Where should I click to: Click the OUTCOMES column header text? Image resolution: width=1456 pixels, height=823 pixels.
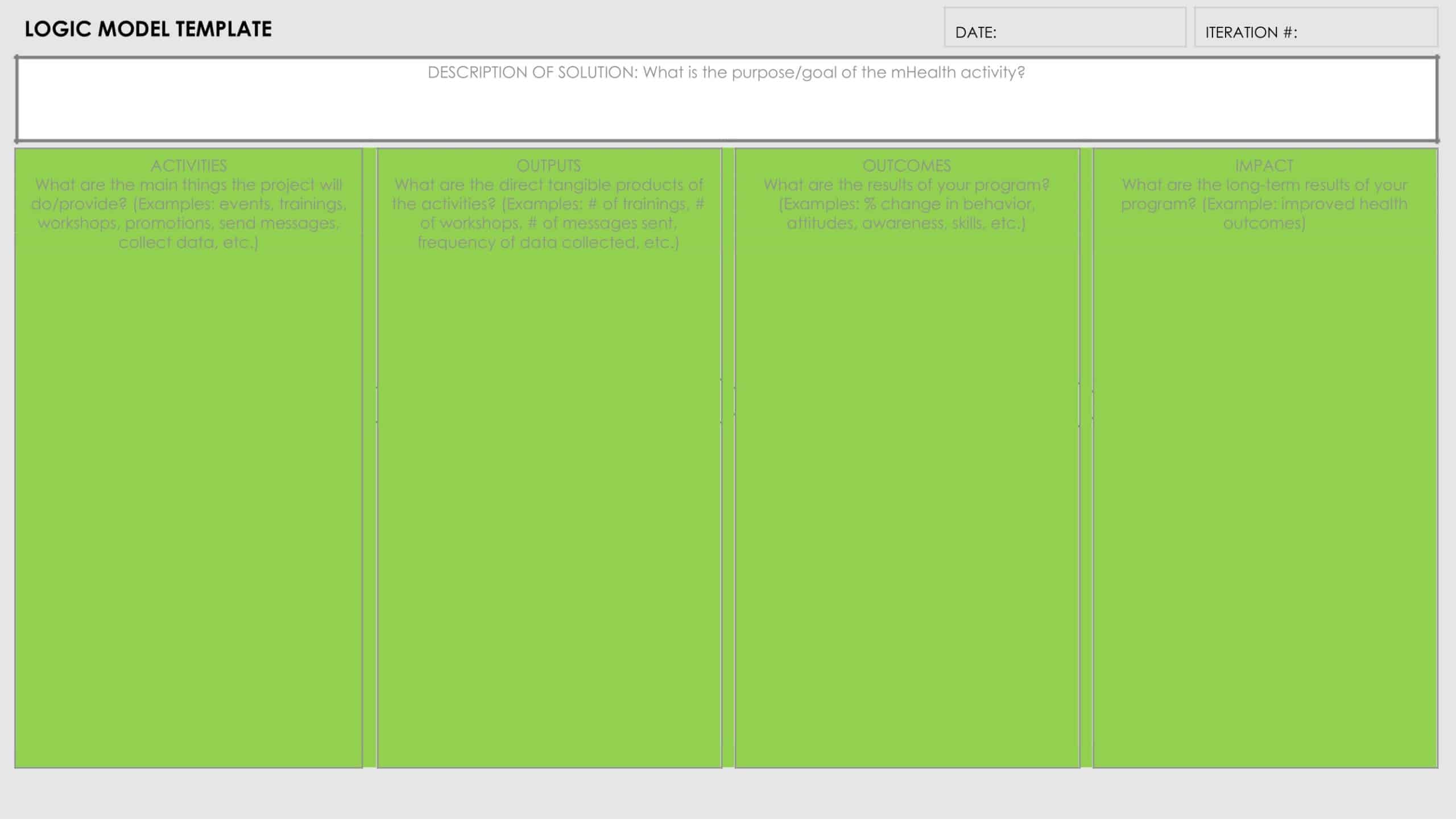click(906, 166)
